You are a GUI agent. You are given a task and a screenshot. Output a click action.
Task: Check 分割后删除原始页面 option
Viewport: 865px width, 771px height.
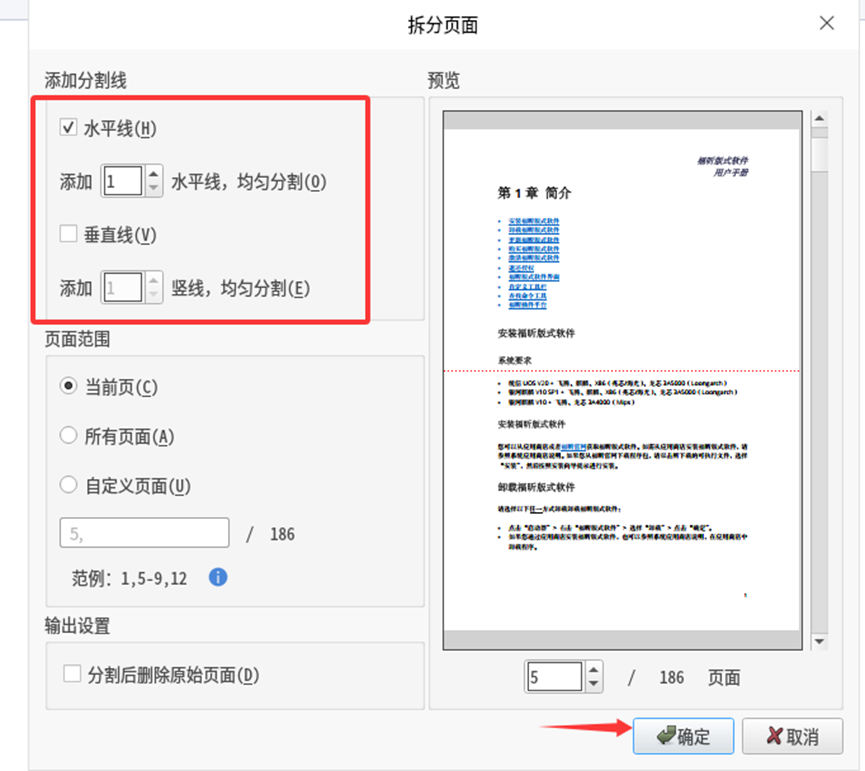coord(72,674)
